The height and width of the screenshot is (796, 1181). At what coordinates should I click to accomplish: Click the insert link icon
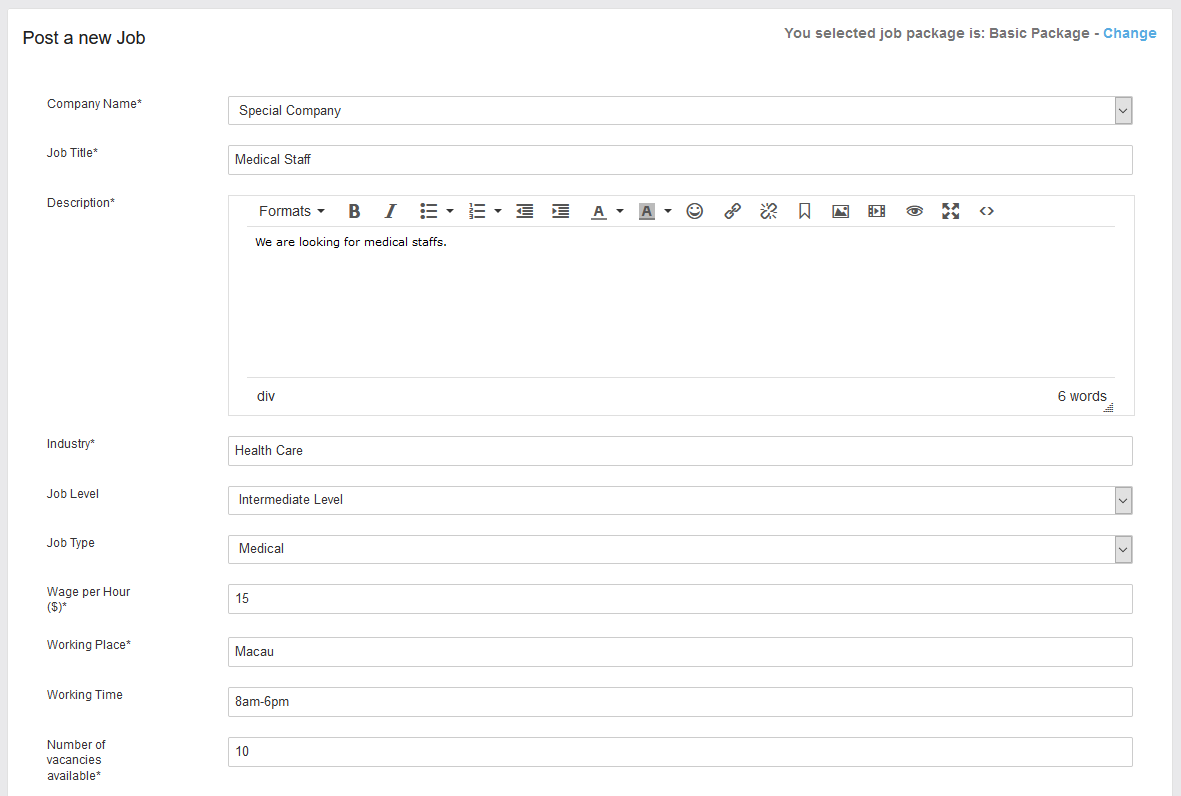[x=732, y=211]
